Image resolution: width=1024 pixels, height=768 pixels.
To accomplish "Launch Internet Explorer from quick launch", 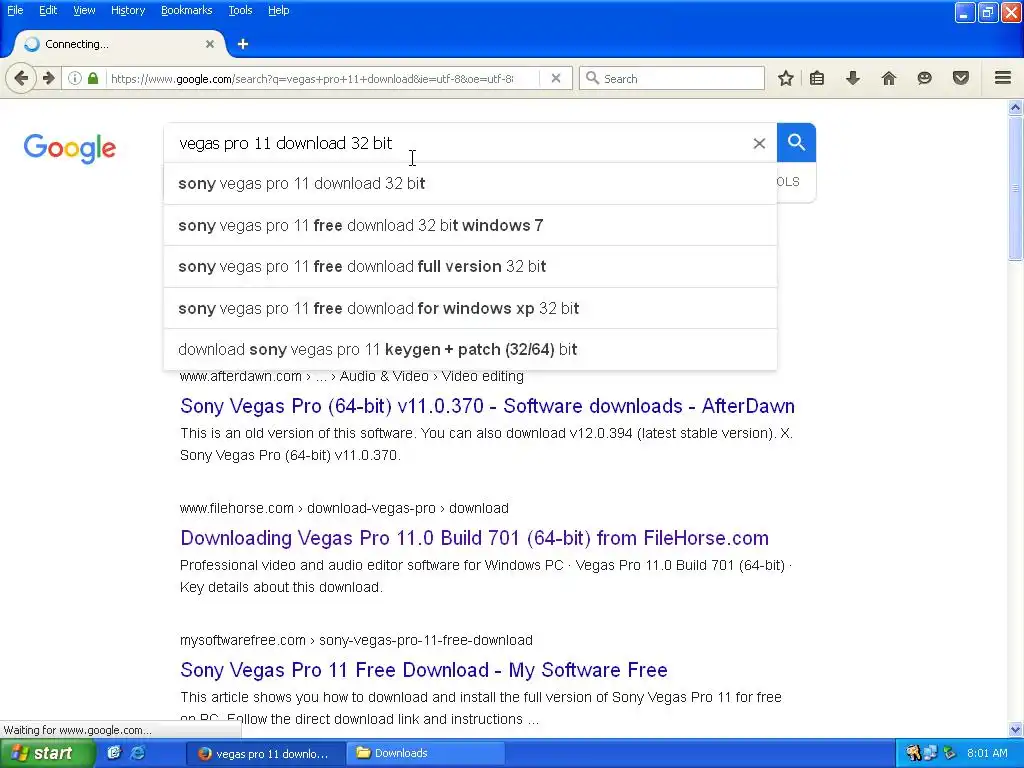I will click(138, 753).
